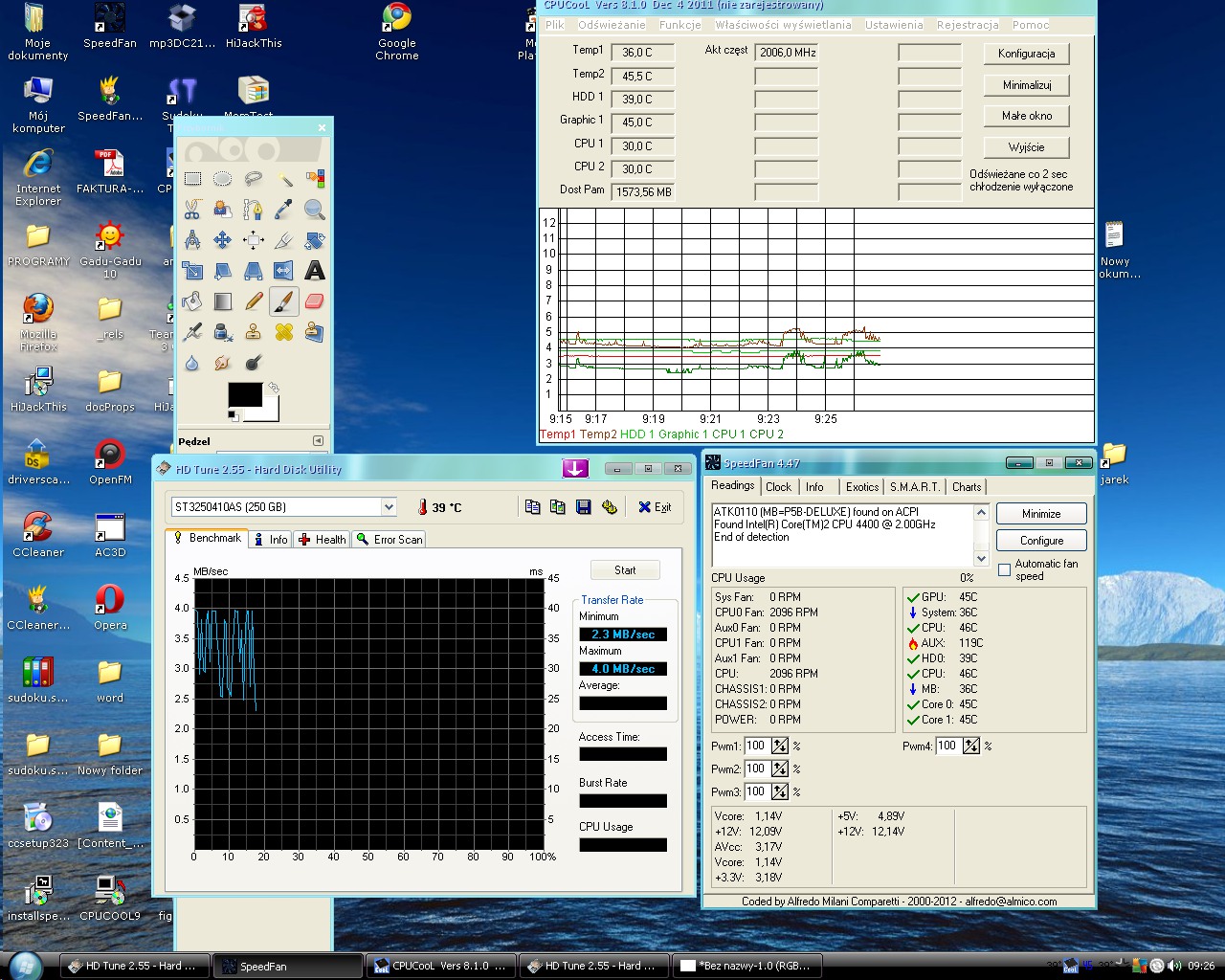Viewport: 1225px width, 980px height.
Task: Adjust the Pwm1 spinner arrows
Action: pos(780,746)
